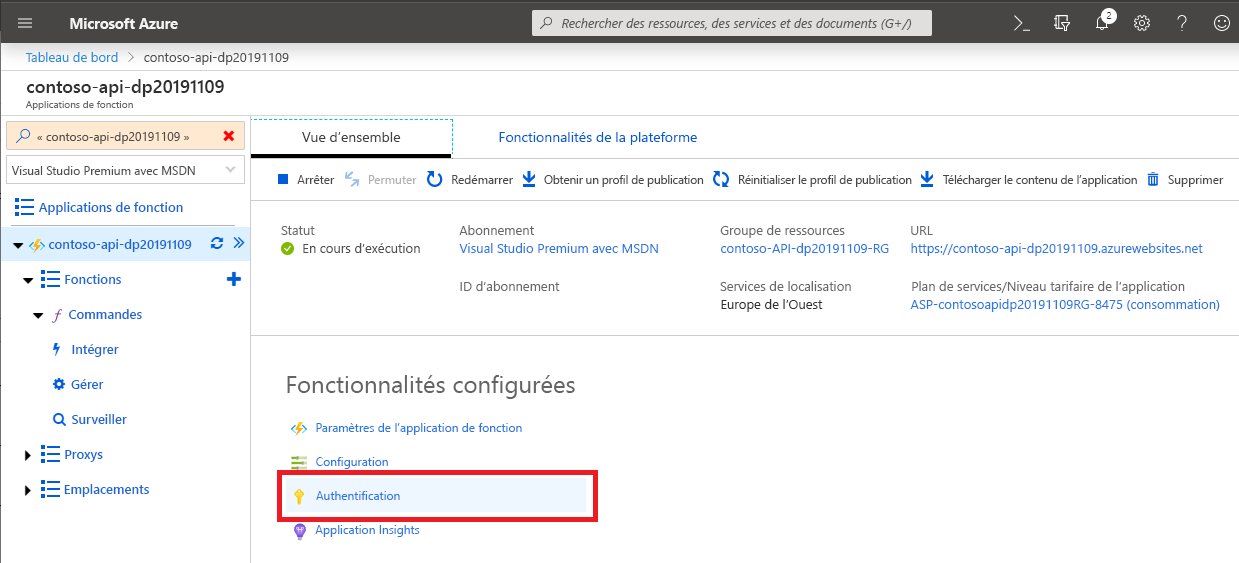Click the Paramètres de l'application lightning icon
Screen dimensions: 1239x563
298,428
